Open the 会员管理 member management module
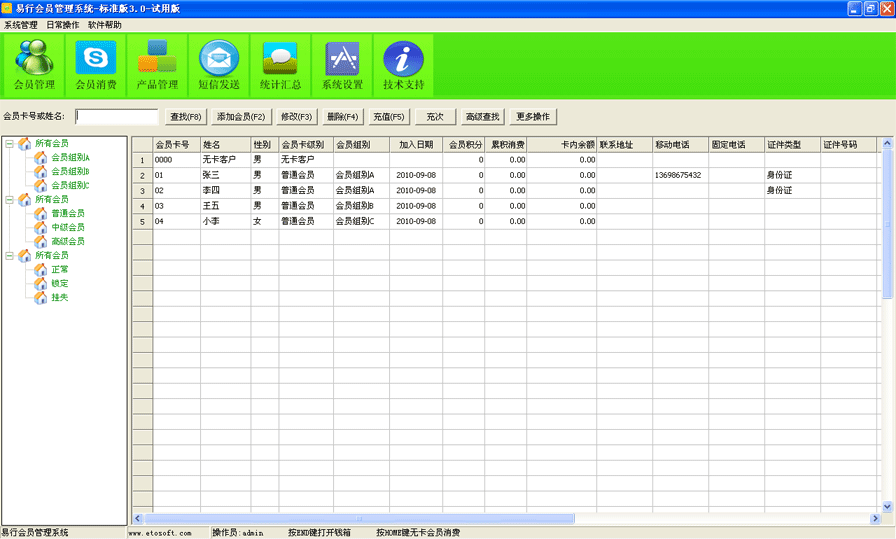896x539 pixels. click(35, 65)
